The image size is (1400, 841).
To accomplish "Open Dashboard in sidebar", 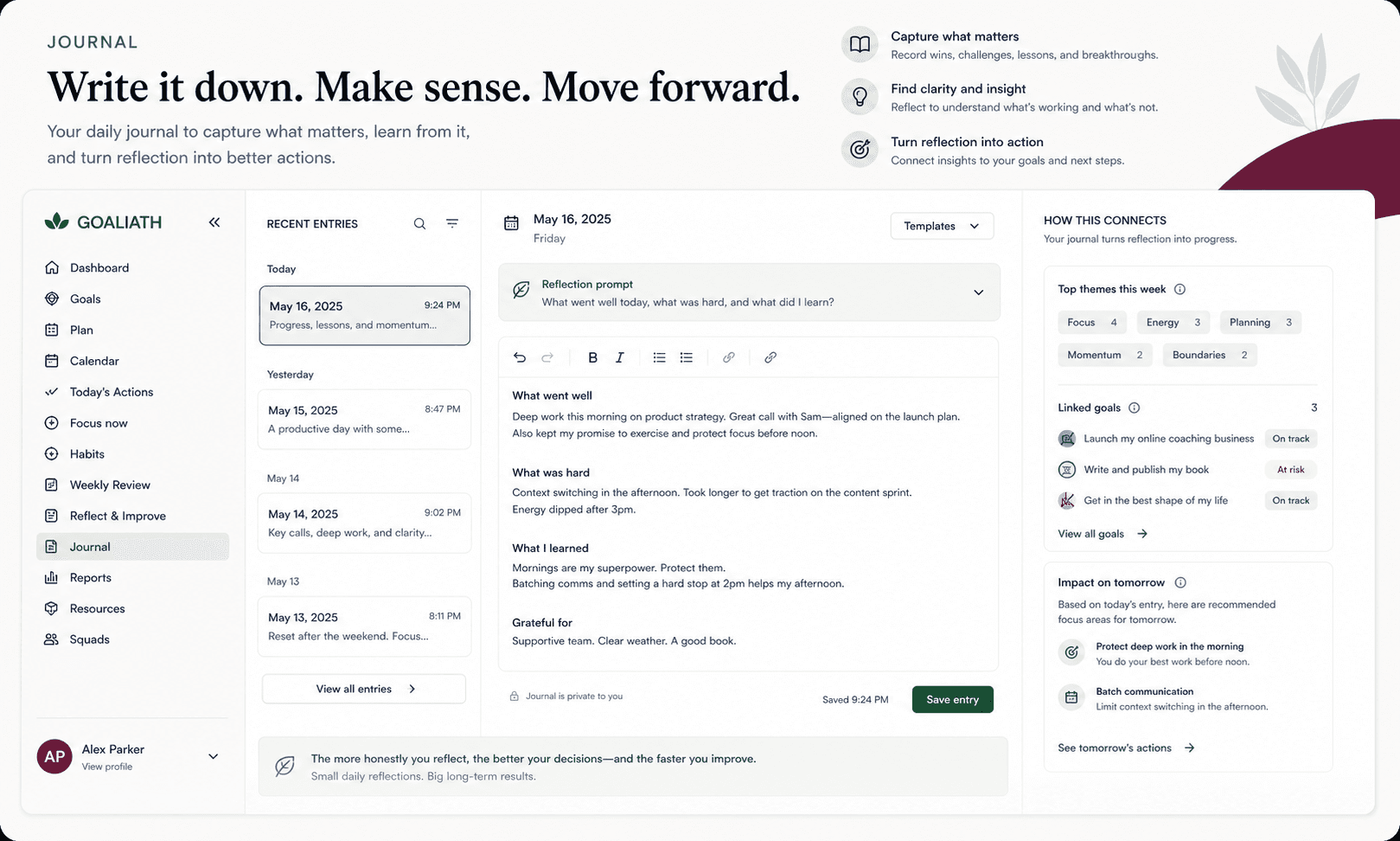I will pos(132,268).
